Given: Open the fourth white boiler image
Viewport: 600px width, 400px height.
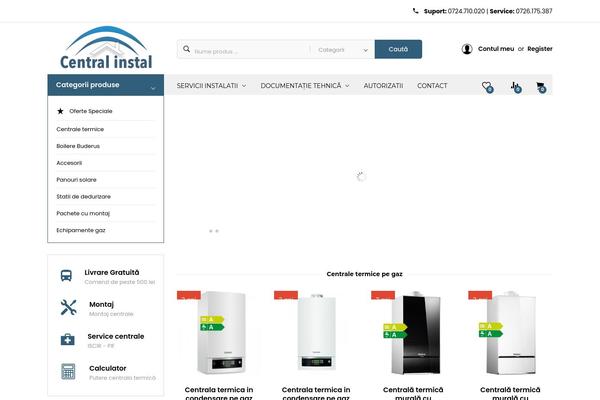Looking at the screenshot, I should (510, 332).
